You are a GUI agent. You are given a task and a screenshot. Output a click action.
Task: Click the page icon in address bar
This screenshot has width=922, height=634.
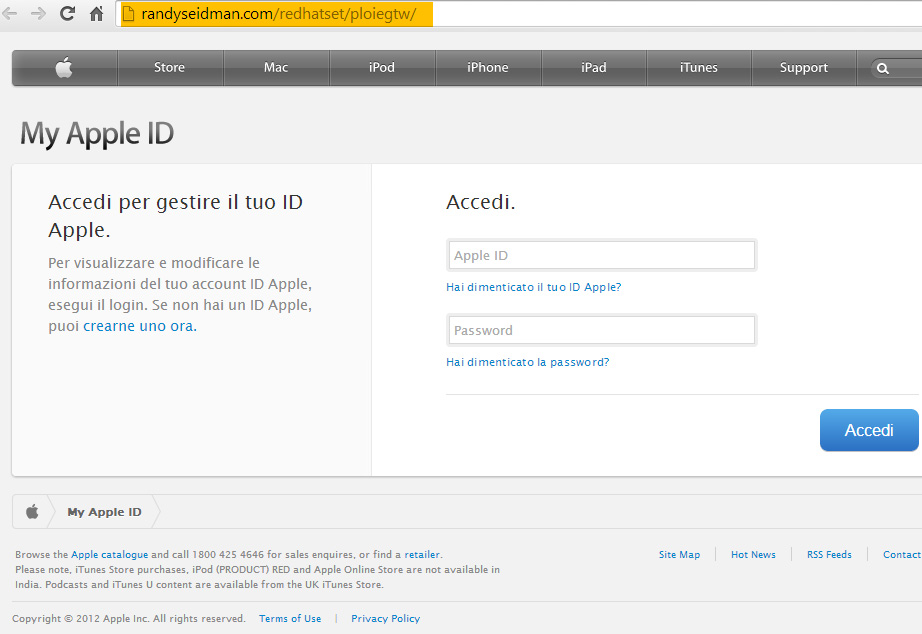click(x=129, y=14)
